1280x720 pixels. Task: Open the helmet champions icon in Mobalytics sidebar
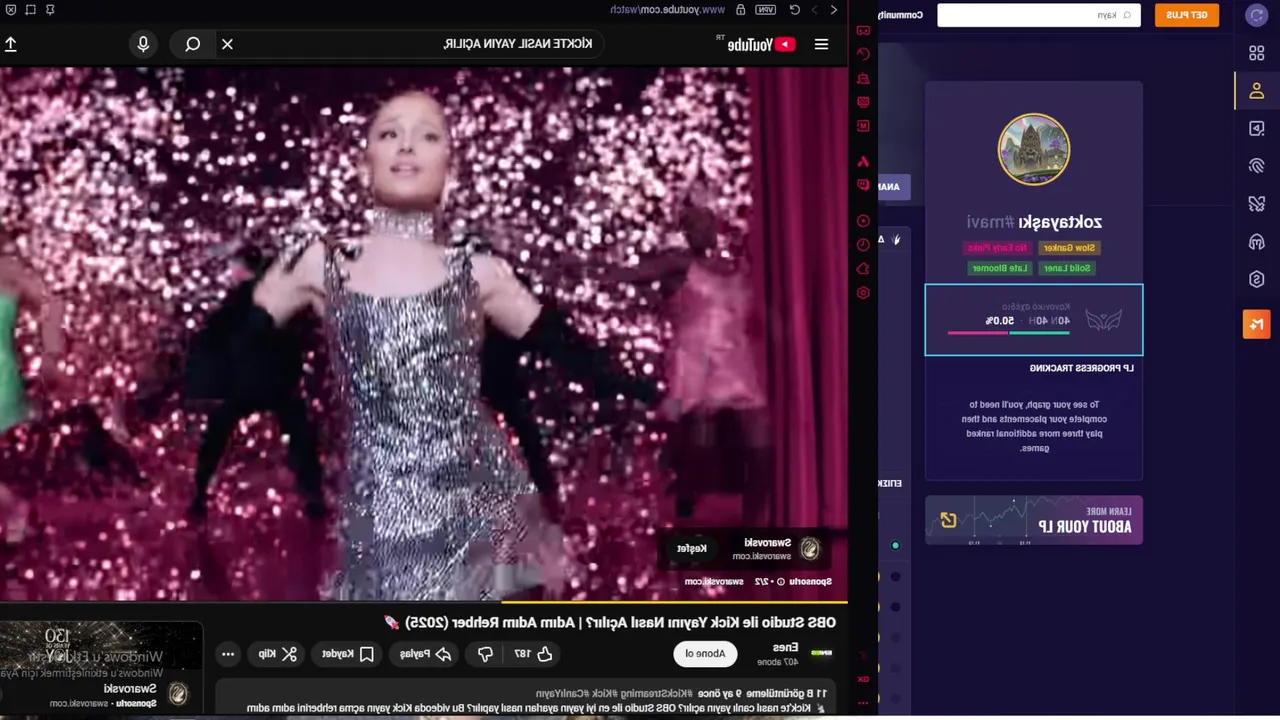pyautogui.click(x=1257, y=242)
